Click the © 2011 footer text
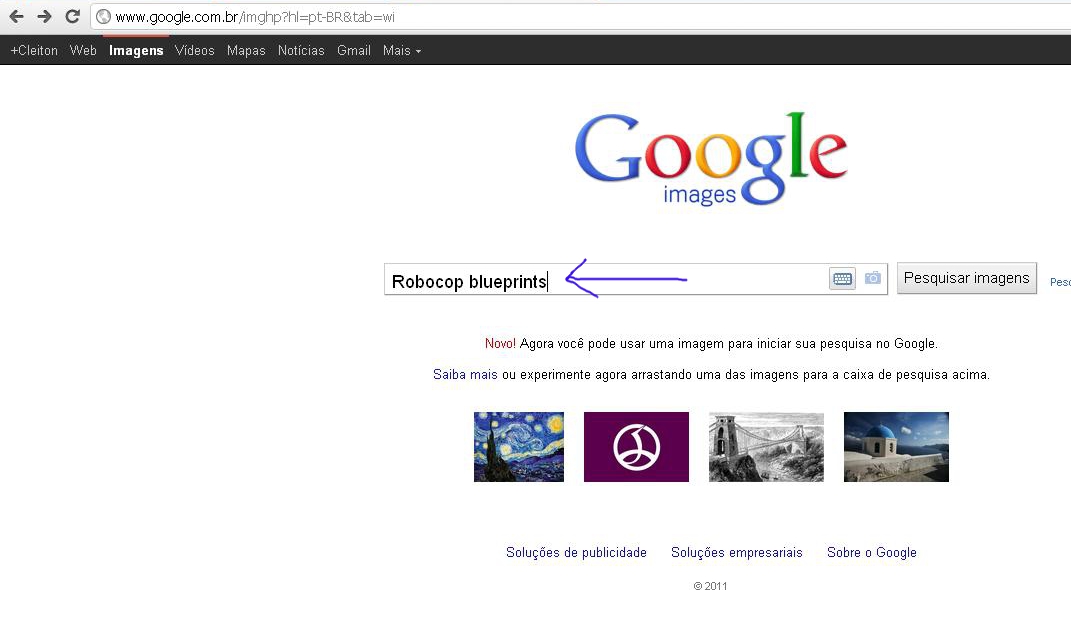This screenshot has height=640, width=1071. point(710,586)
